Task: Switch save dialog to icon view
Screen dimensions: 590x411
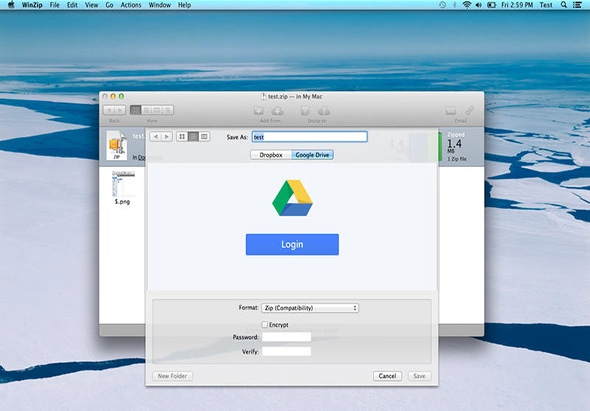Action: click(x=182, y=137)
